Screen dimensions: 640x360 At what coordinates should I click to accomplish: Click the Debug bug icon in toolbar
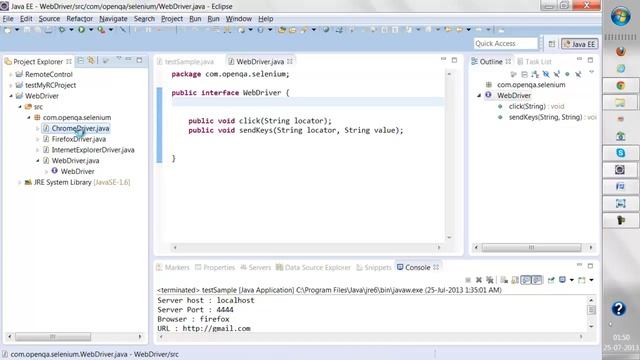[x=62, y=30]
